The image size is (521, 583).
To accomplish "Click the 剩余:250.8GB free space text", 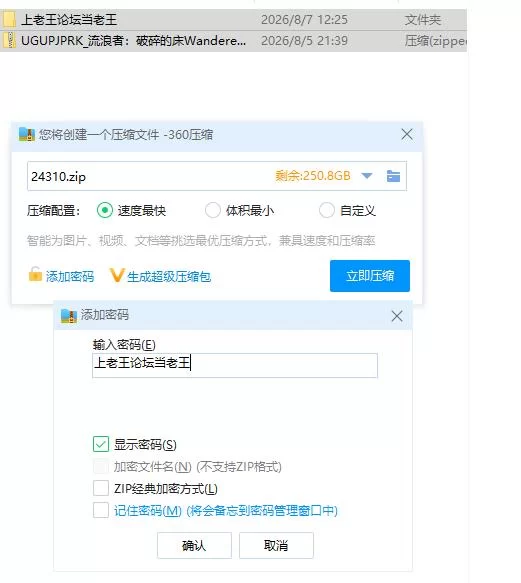I will point(313,175).
